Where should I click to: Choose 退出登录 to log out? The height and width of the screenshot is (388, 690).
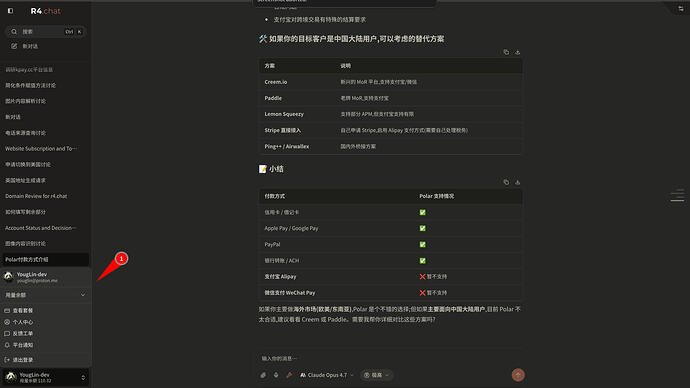pos(23,360)
